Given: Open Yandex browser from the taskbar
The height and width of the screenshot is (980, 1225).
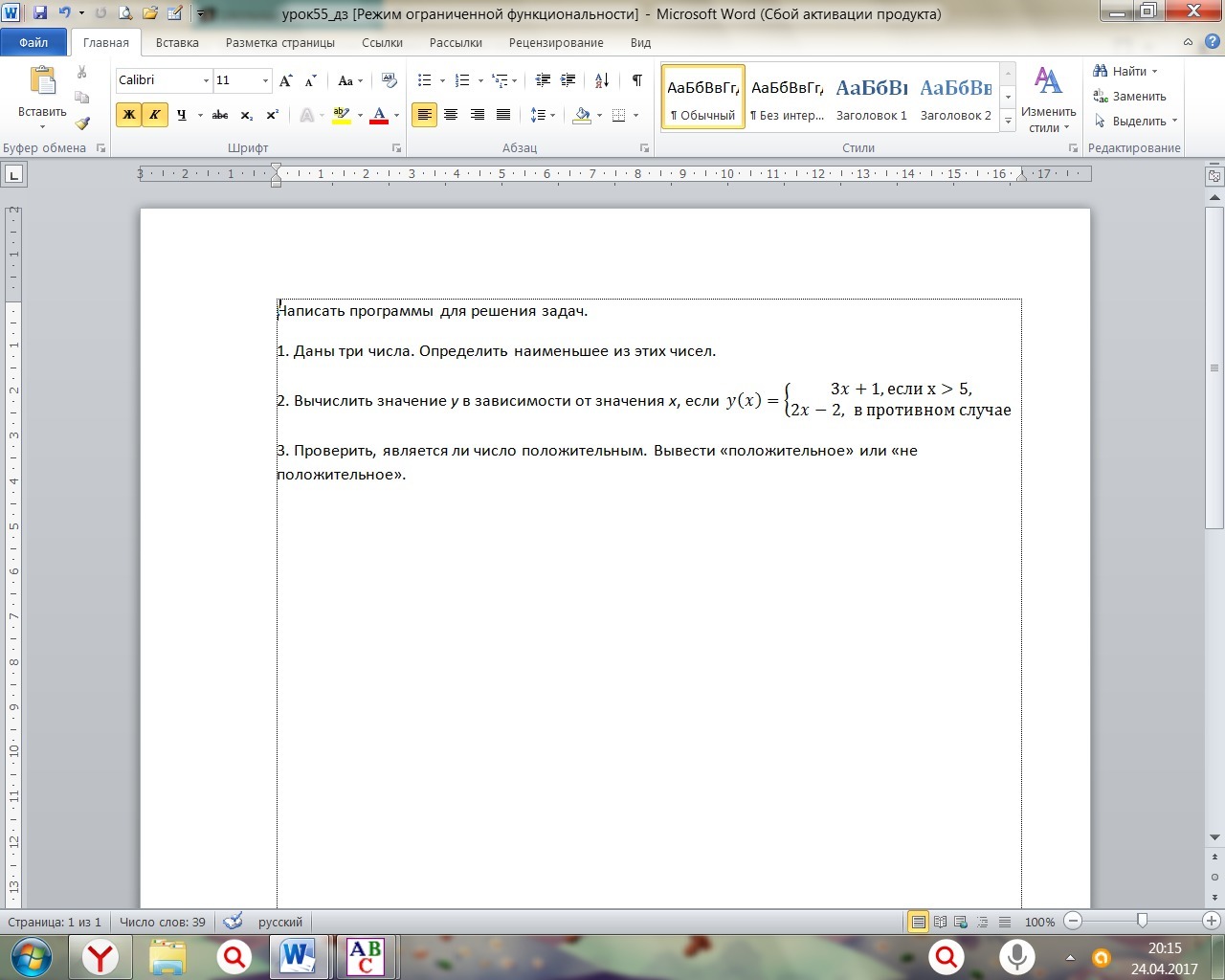Looking at the screenshot, I should click(100, 957).
